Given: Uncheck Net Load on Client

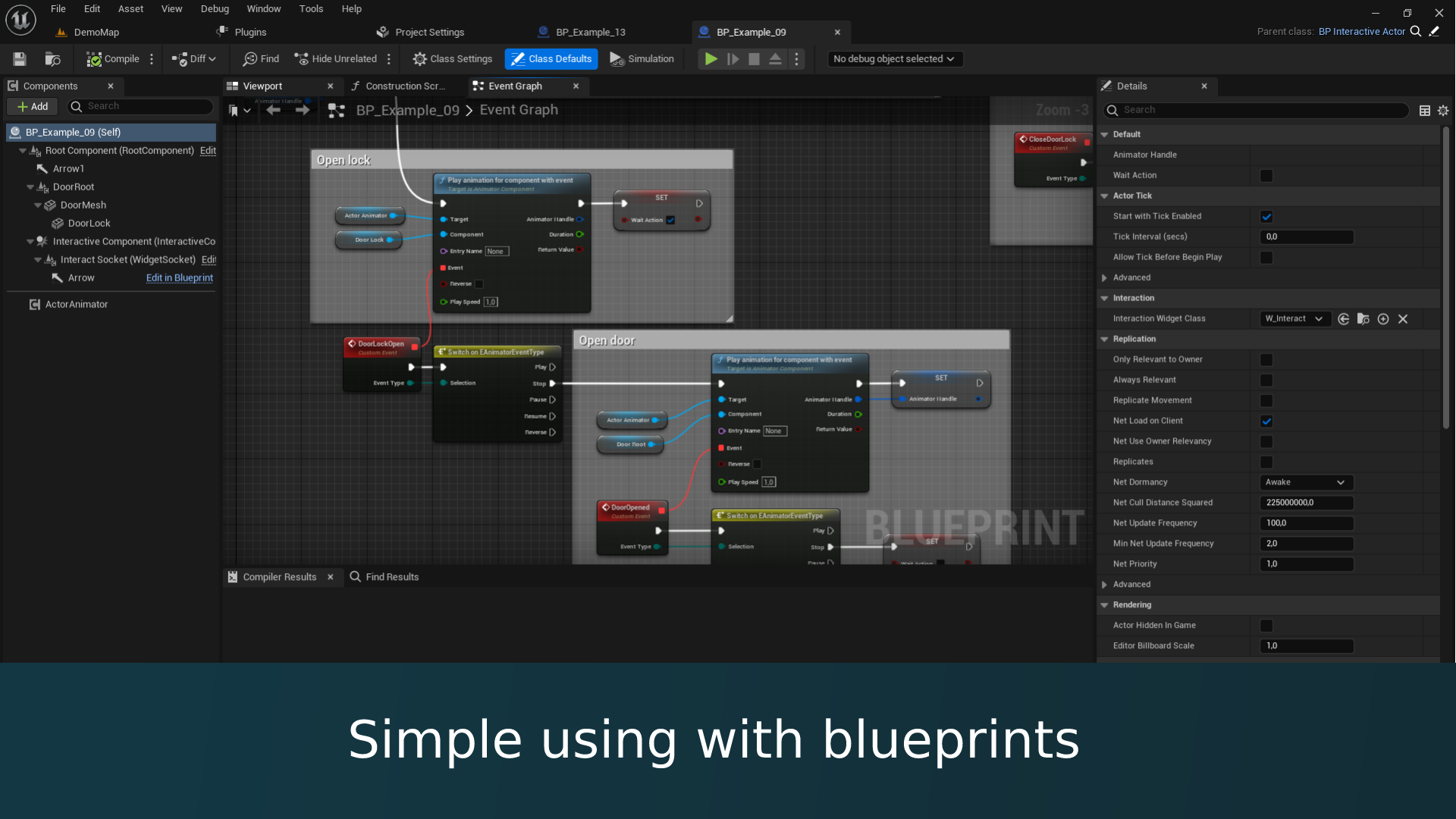Looking at the screenshot, I should [1267, 421].
